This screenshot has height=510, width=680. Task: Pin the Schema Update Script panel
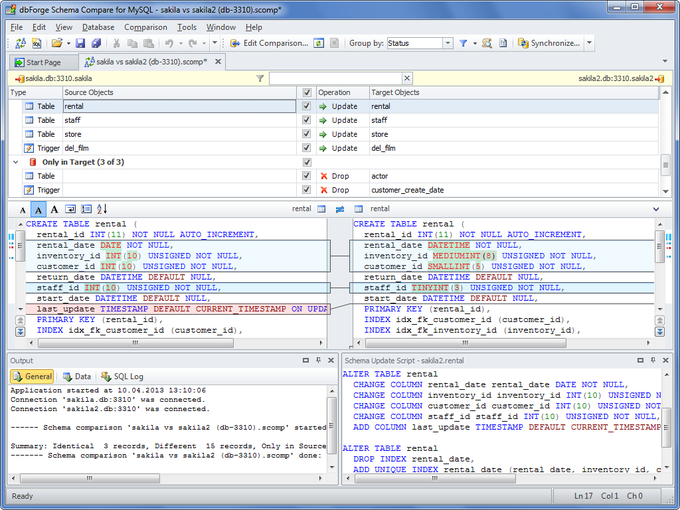[x=653, y=360]
